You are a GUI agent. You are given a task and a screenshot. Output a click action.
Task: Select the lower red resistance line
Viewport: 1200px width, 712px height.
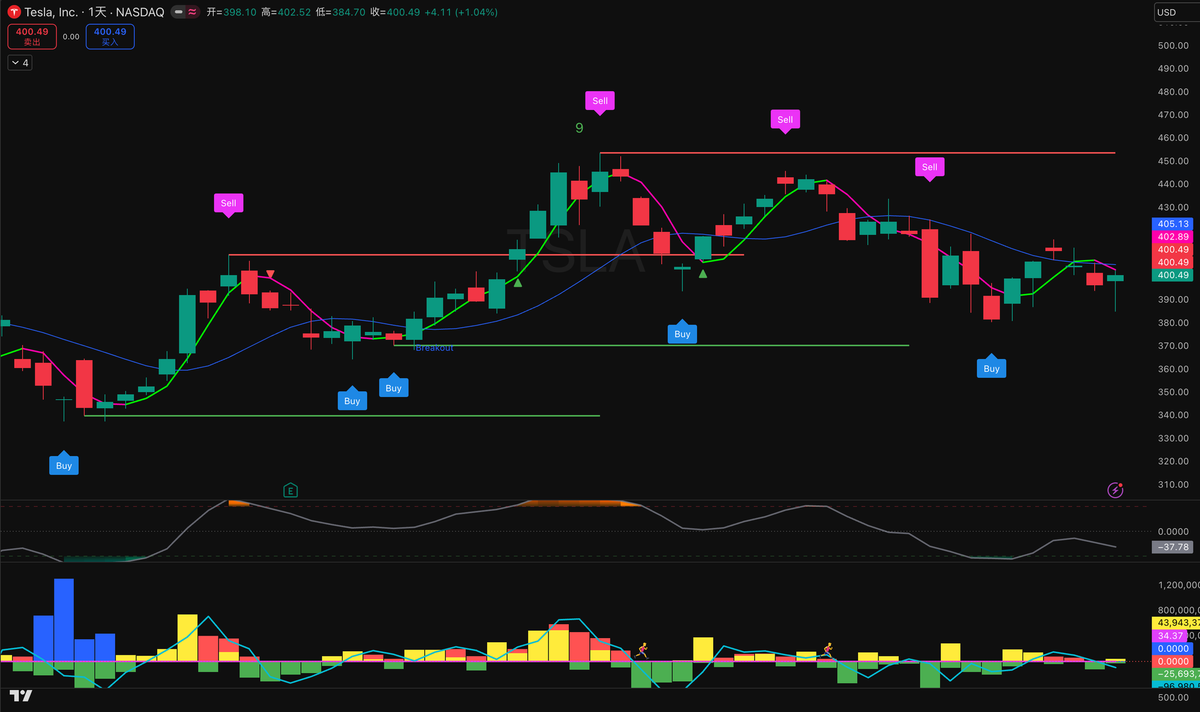click(486, 255)
